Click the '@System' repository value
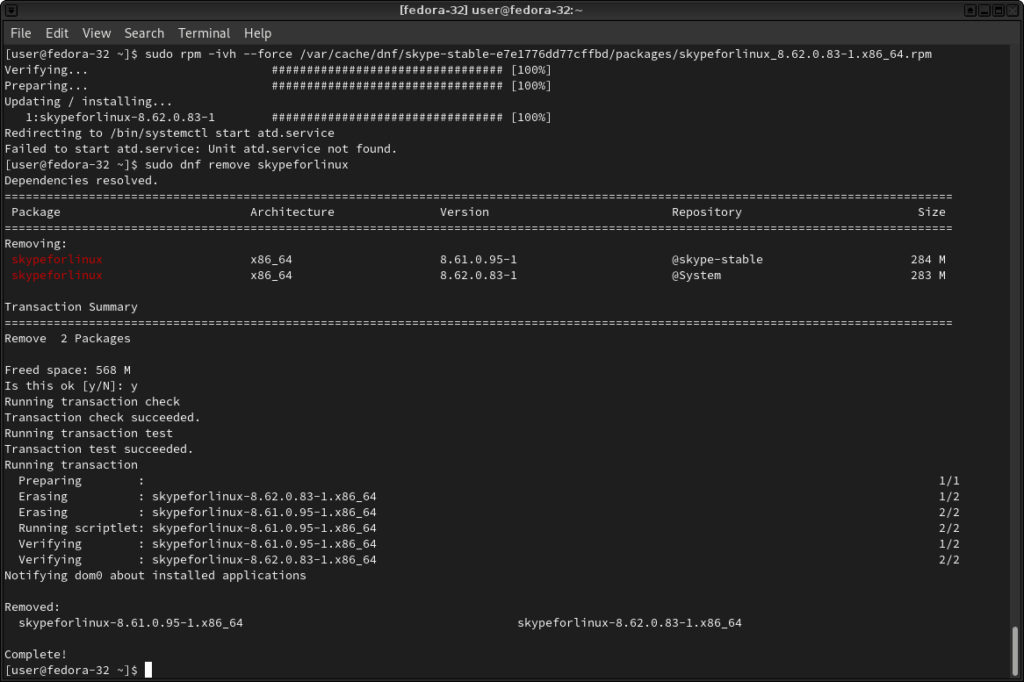This screenshot has height=682, width=1024. [696, 275]
